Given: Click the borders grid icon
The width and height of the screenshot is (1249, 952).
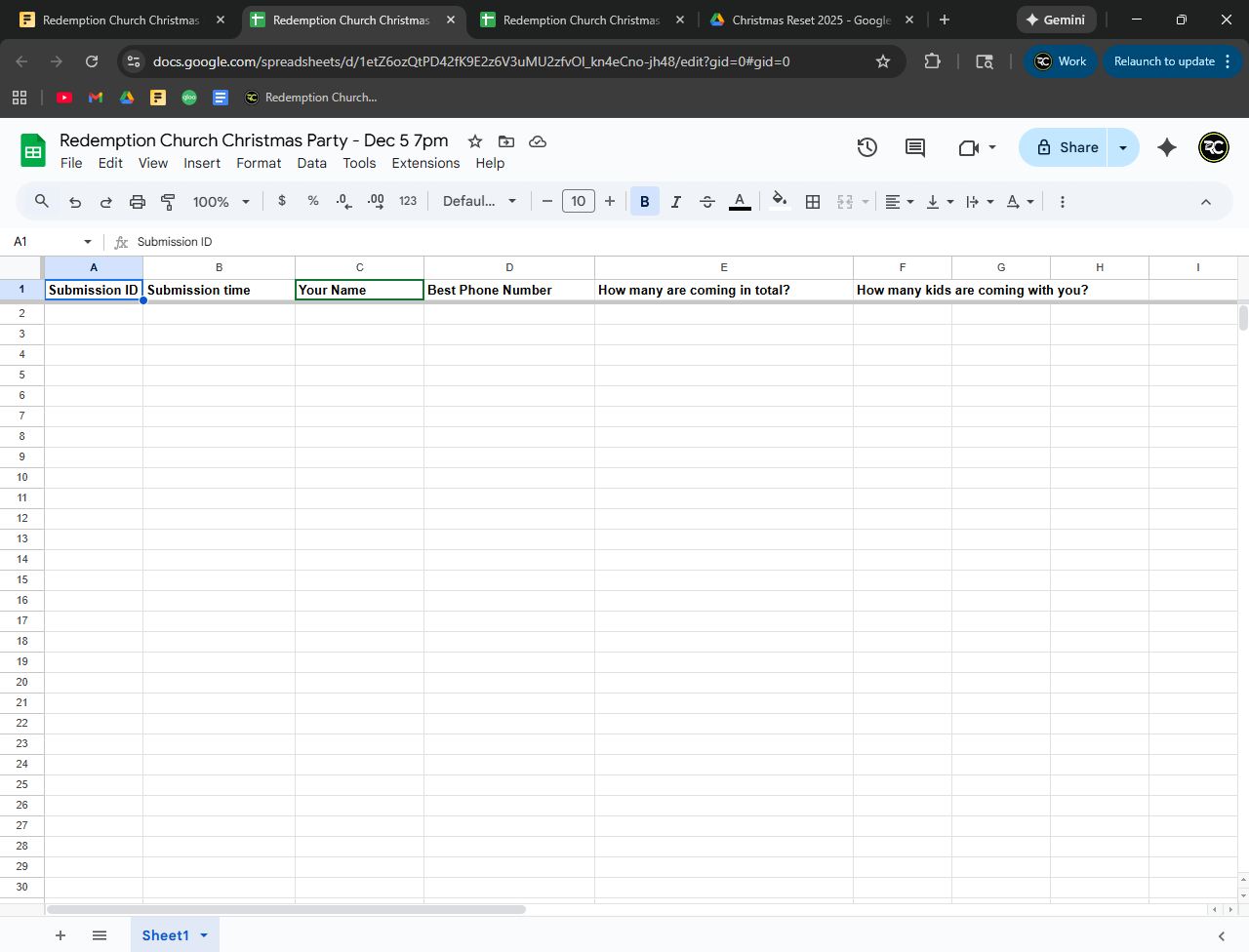Looking at the screenshot, I should 812,202.
